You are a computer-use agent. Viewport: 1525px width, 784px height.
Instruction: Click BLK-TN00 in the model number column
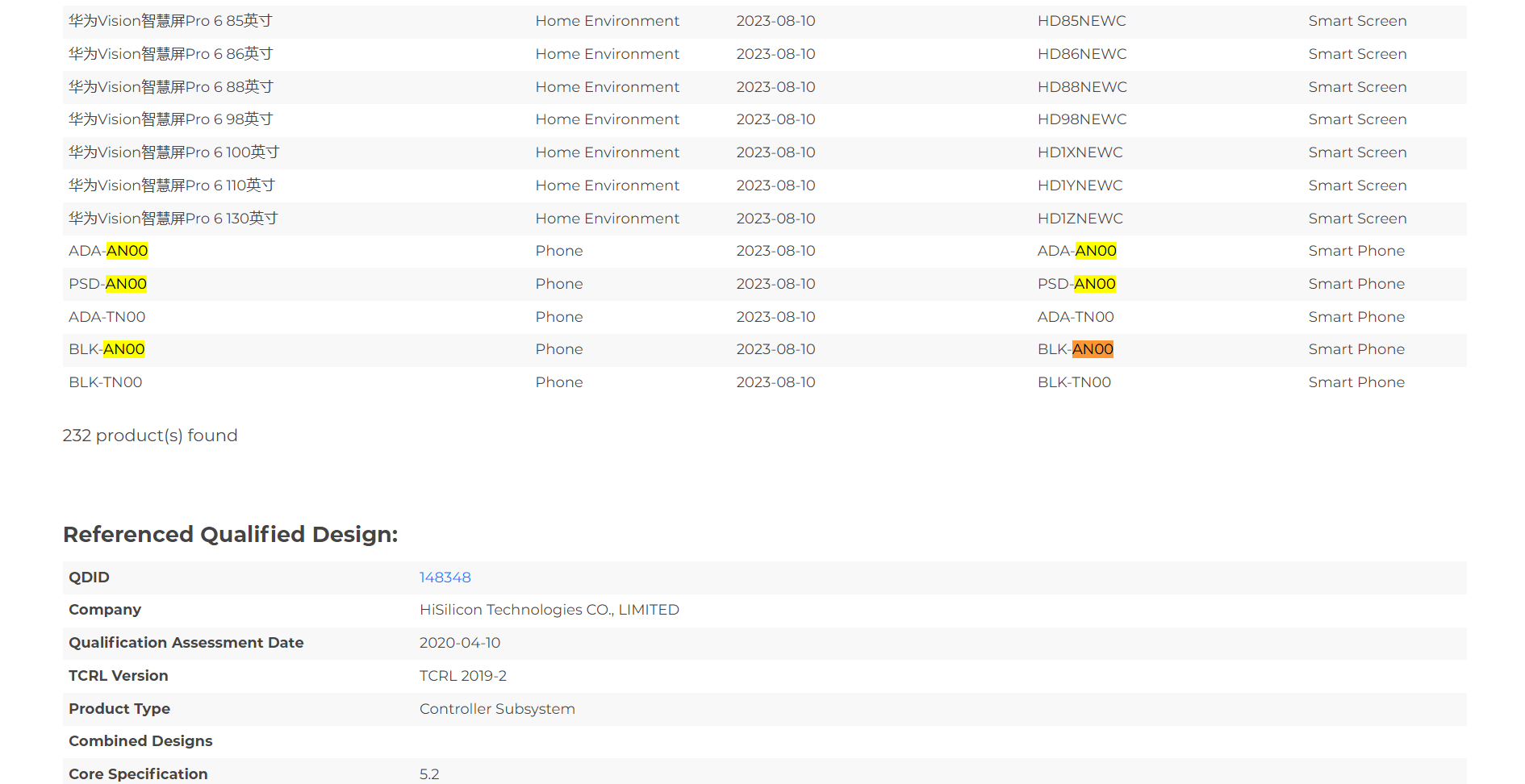coord(1074,382)
